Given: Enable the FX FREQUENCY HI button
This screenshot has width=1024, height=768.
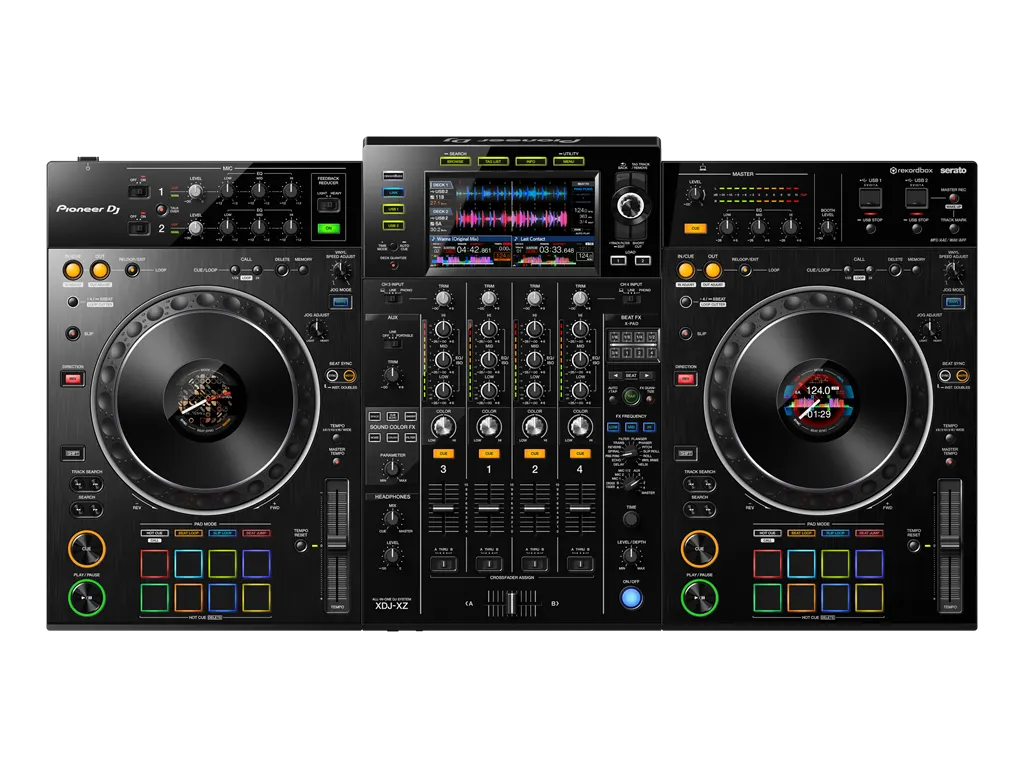Looking at the screenshot, I should click(x=649, y=426).
